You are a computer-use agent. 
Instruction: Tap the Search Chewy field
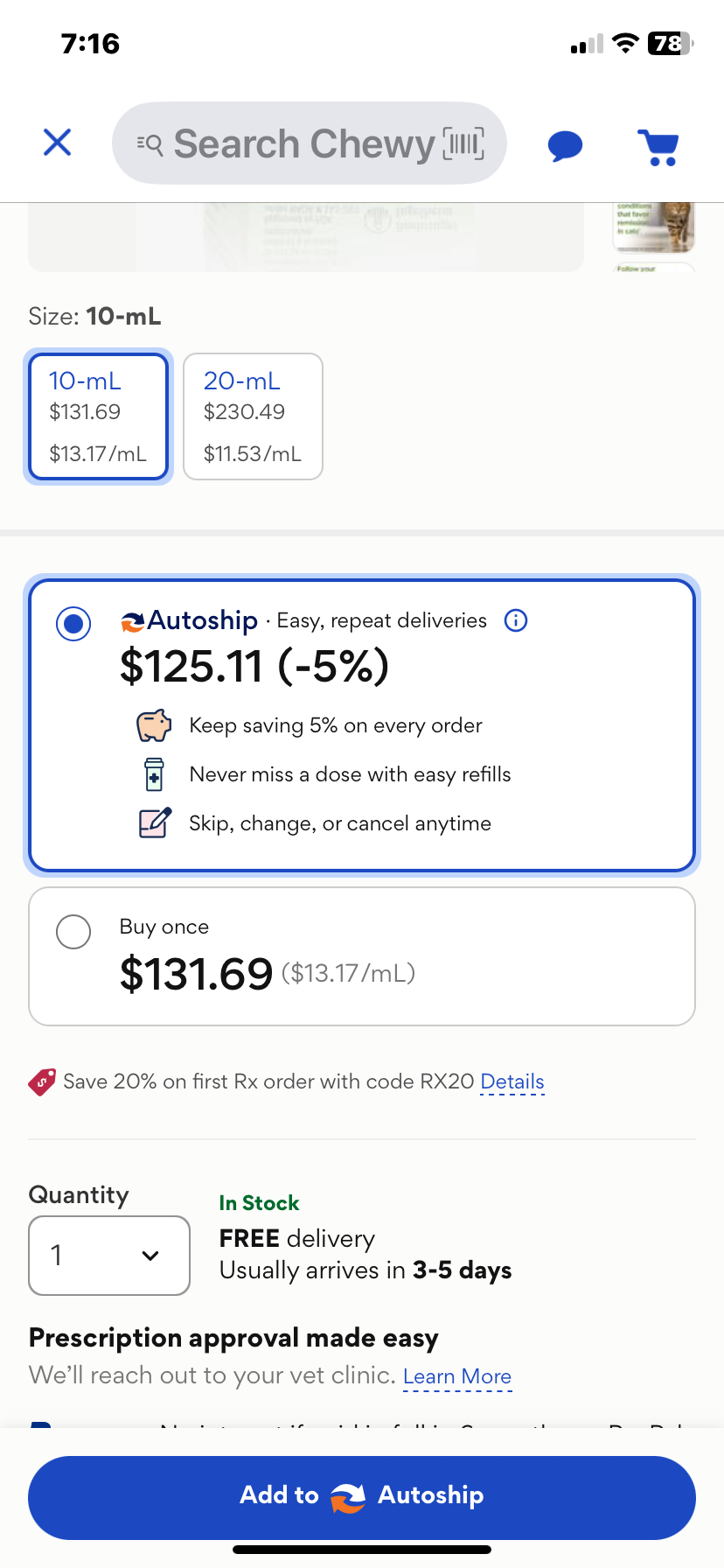[303, 143]
